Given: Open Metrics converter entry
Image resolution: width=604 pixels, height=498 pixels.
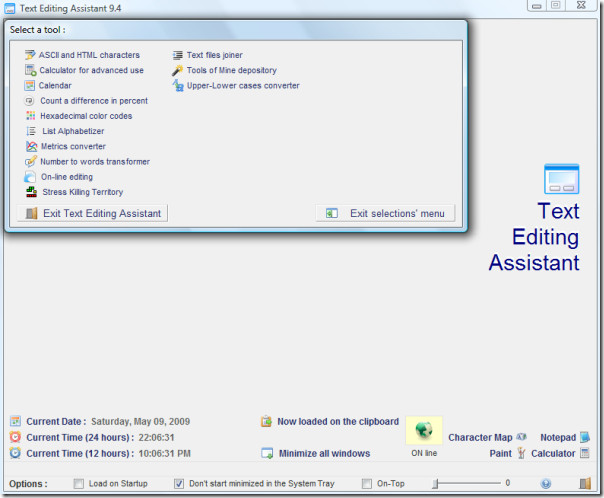Looking at the screenshot, I should tap(73, 146).
